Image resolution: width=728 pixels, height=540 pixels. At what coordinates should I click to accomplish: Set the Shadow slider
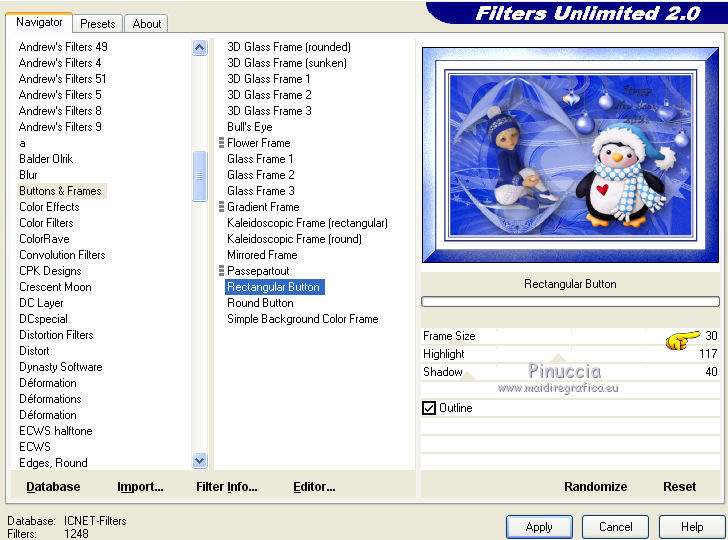coord(570,372)
